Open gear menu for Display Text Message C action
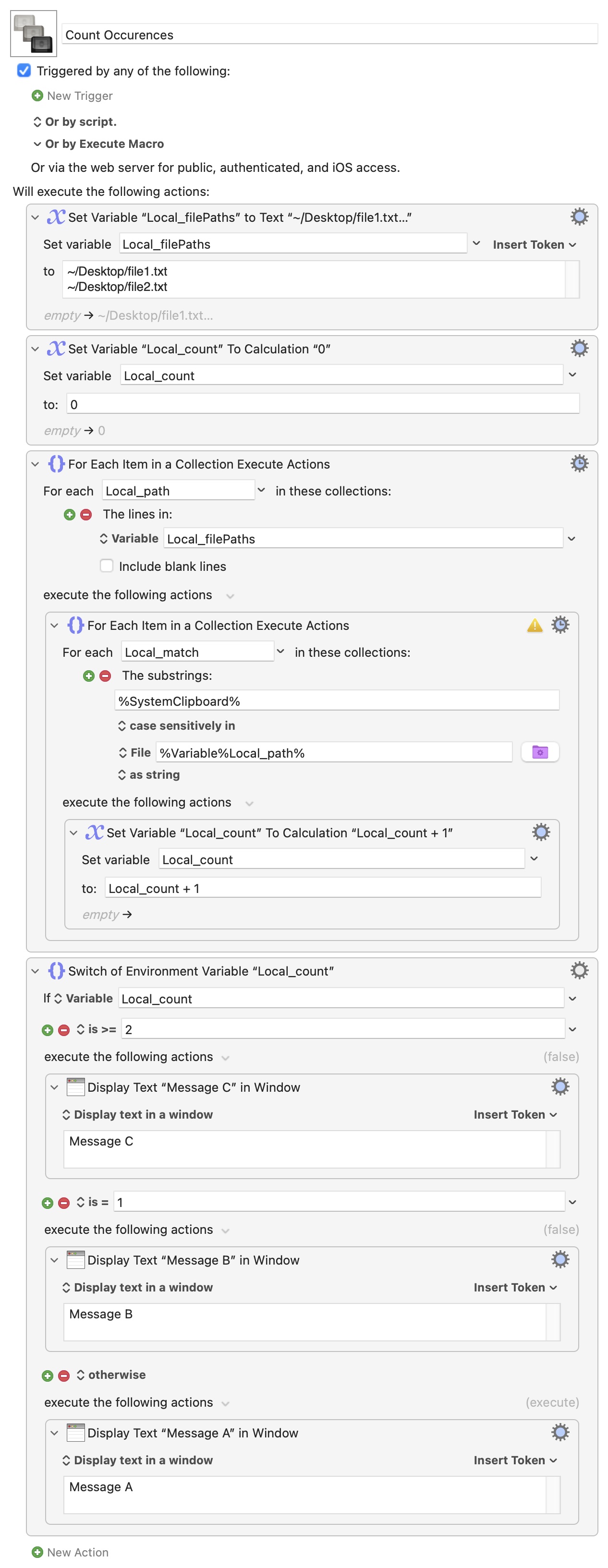Image resolution: width=608 pixels, height=1568 pixels. pos(559,1086)
